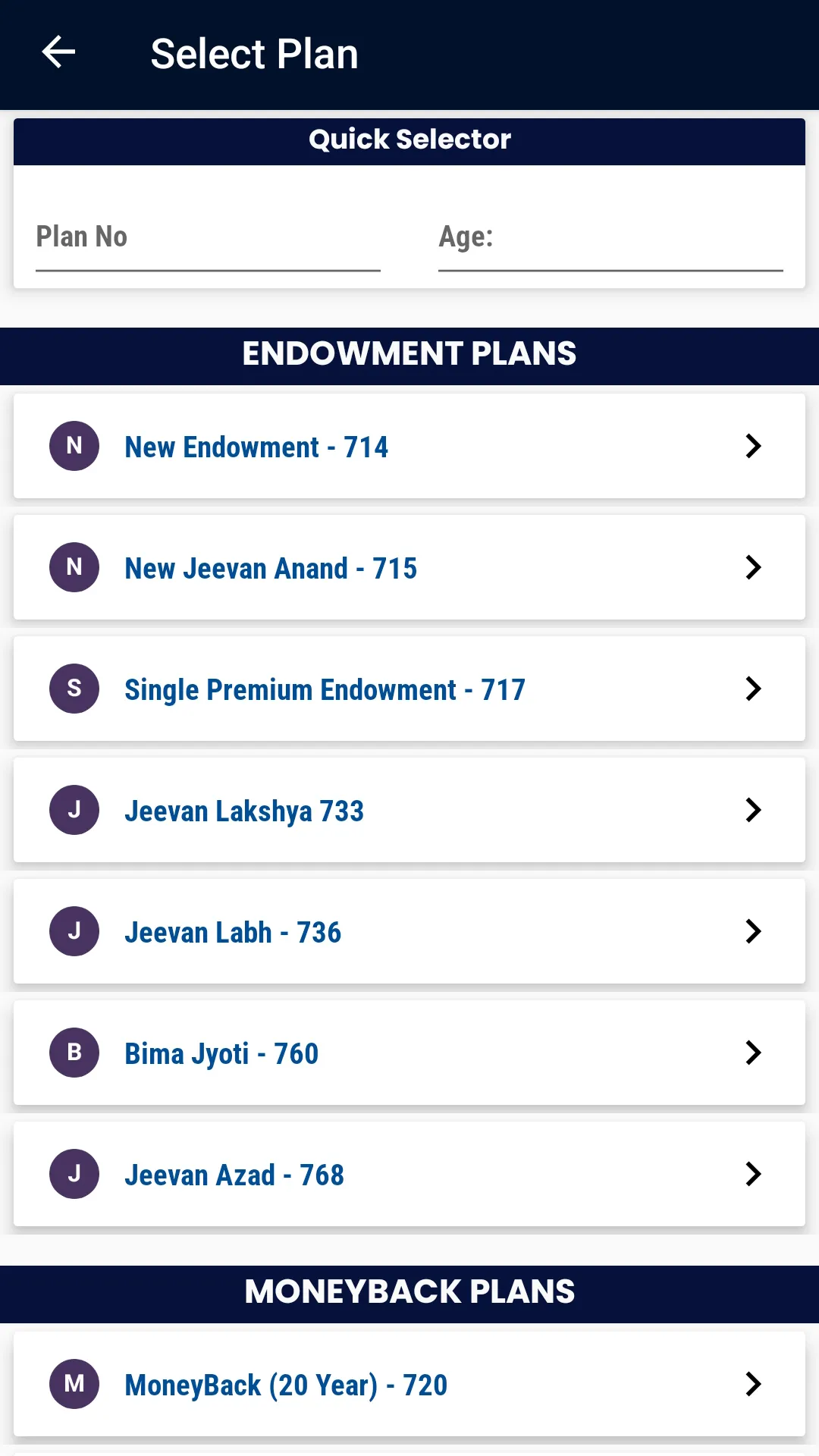Click the Age input field

click(x=610, y=238)
